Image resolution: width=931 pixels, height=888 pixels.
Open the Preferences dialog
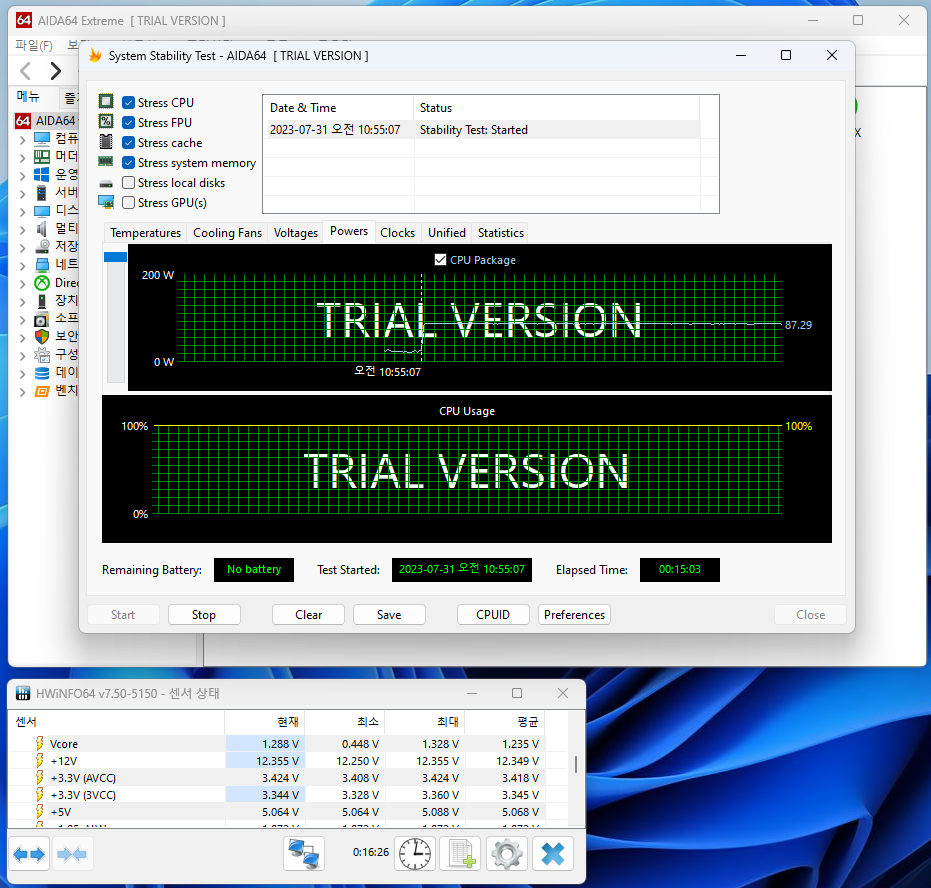click(574, 615)
